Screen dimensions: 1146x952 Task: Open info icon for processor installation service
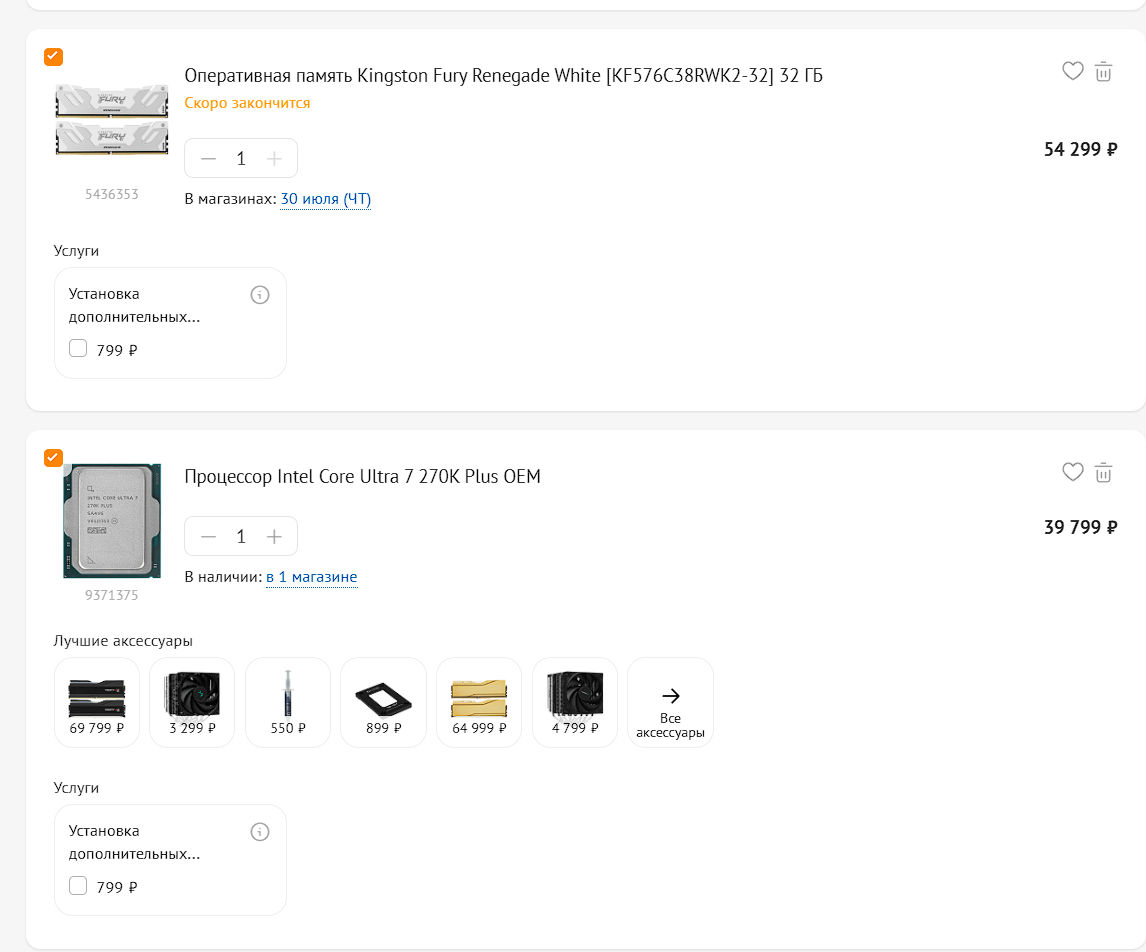[x=260, y=832]
